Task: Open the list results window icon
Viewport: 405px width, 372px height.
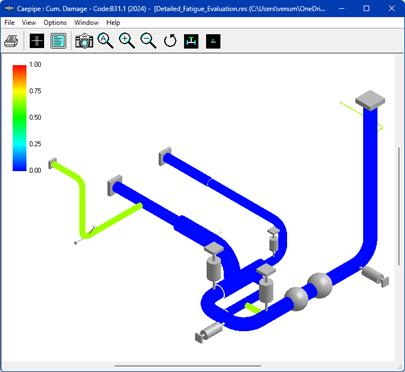Action: coord(58,41)
